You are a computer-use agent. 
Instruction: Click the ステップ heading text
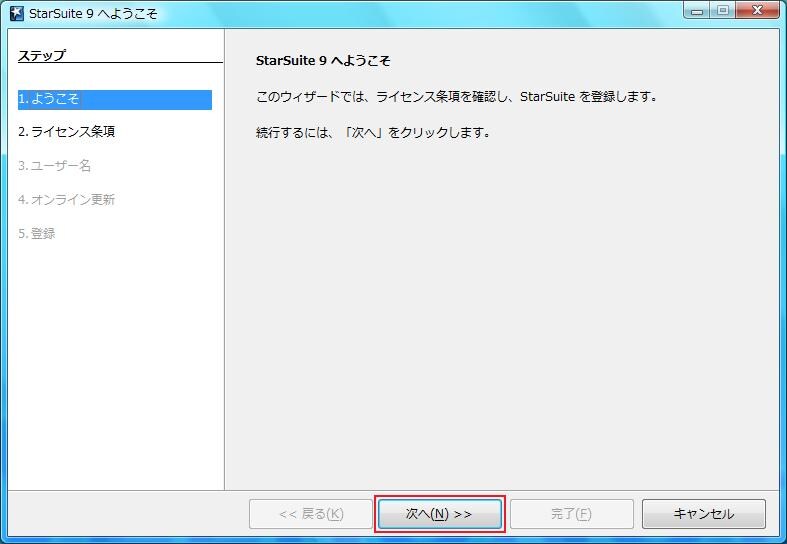[42, 55]
